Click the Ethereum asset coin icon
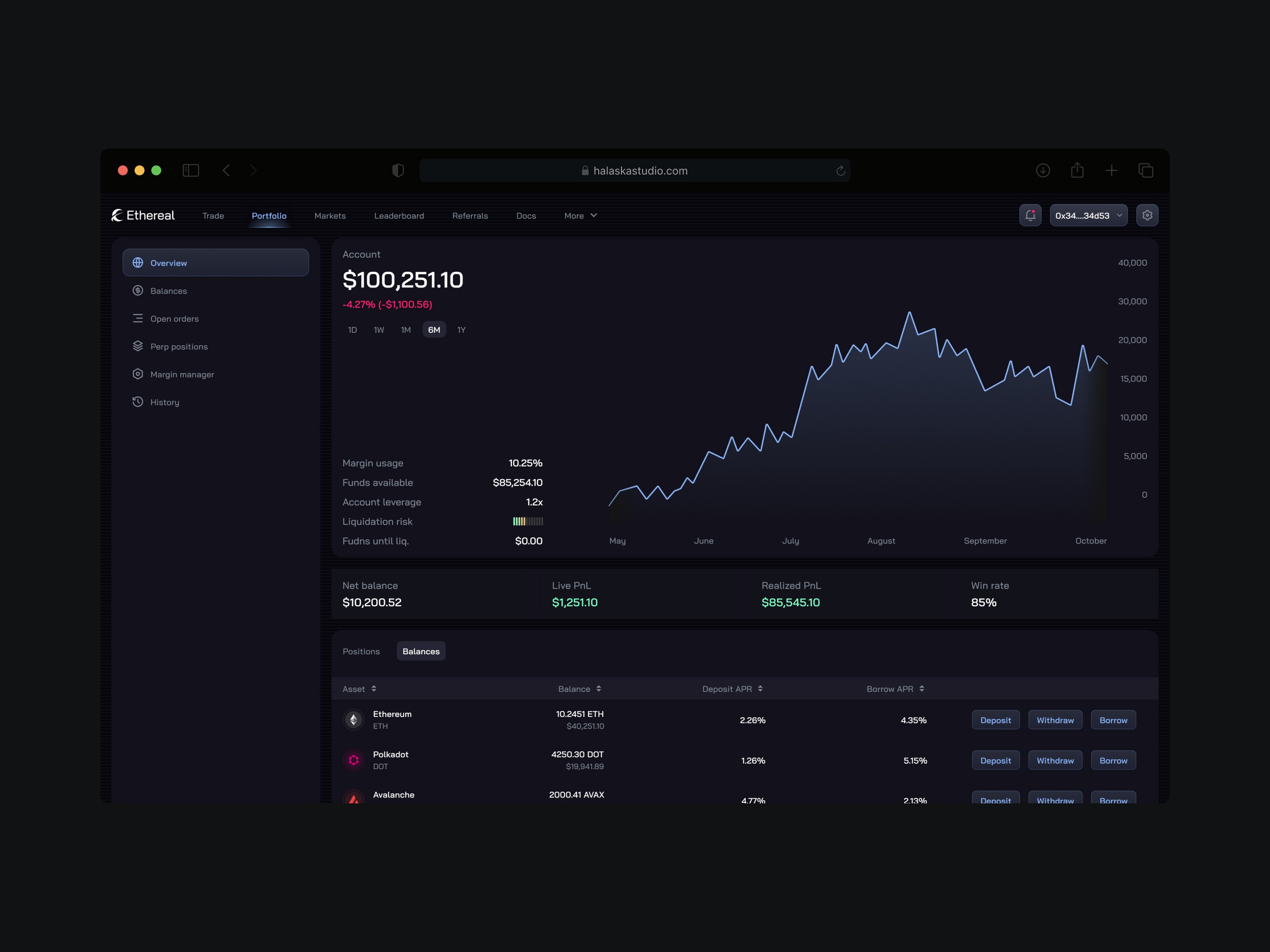The width and height of the screenshot is (1270, 952). tap(354, 719)
